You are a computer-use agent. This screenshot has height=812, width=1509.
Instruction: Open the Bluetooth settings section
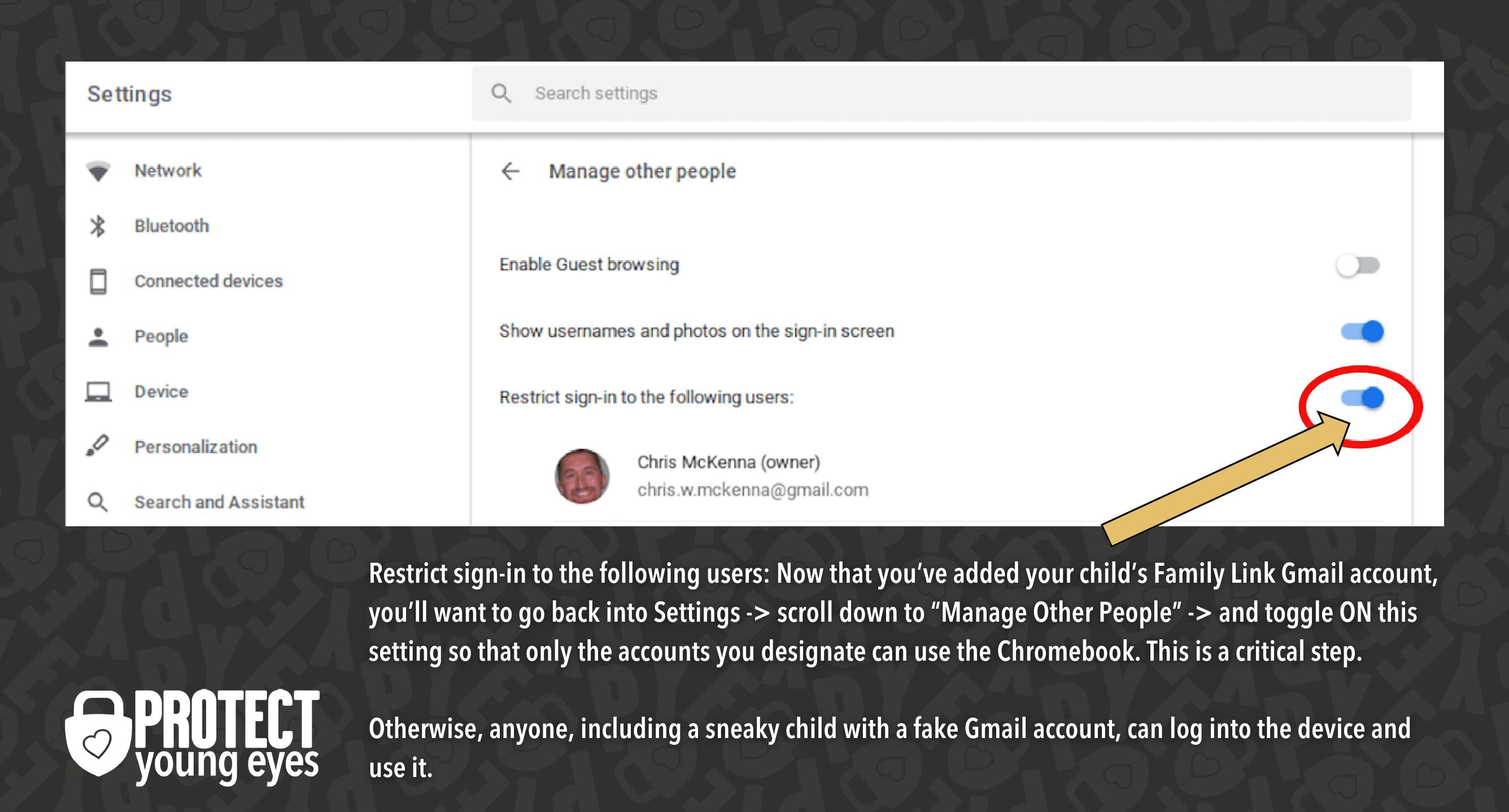pos(172,225)
